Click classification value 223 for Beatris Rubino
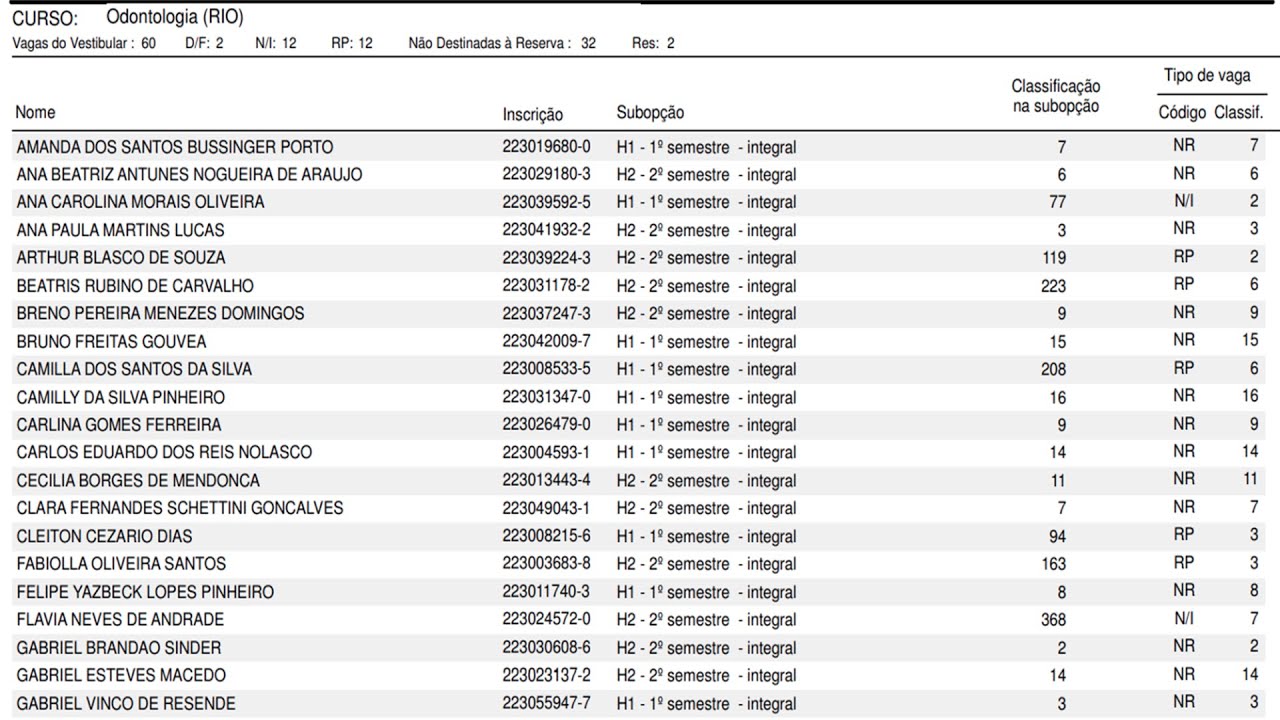Viewport: 1280px width, 720px height. 1054,286
